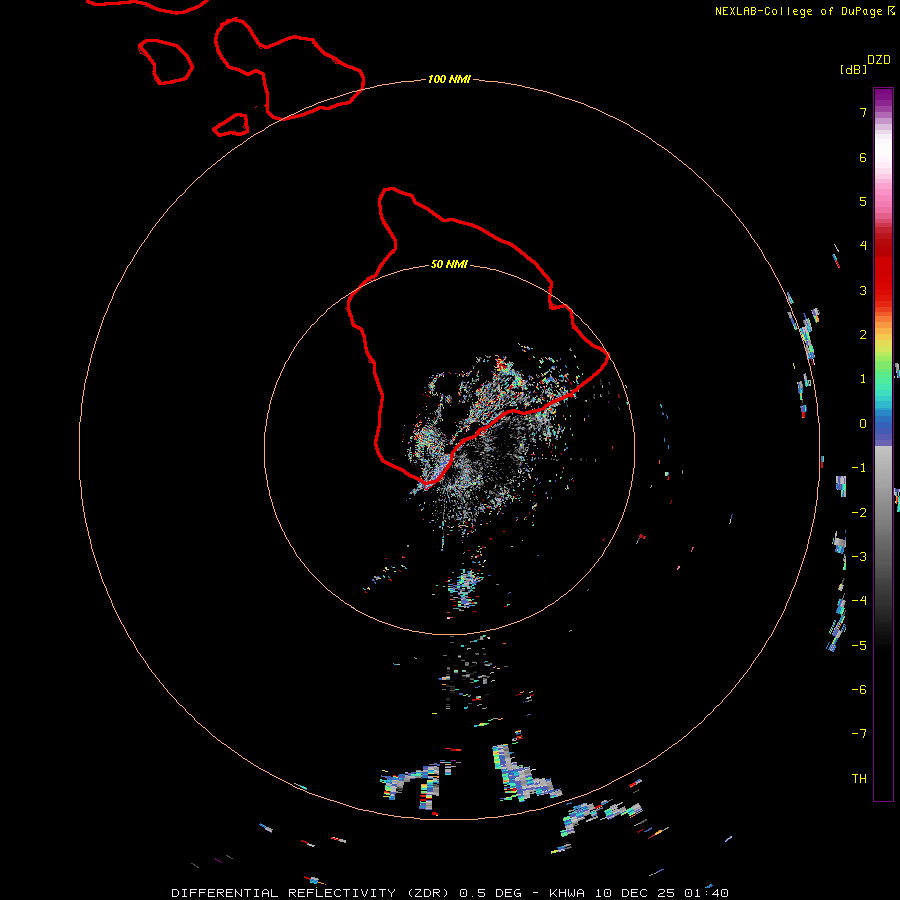Click the NEXLAB-College of DuPage watermark text
The image size is (900, 900).
(x=805, y=11)
